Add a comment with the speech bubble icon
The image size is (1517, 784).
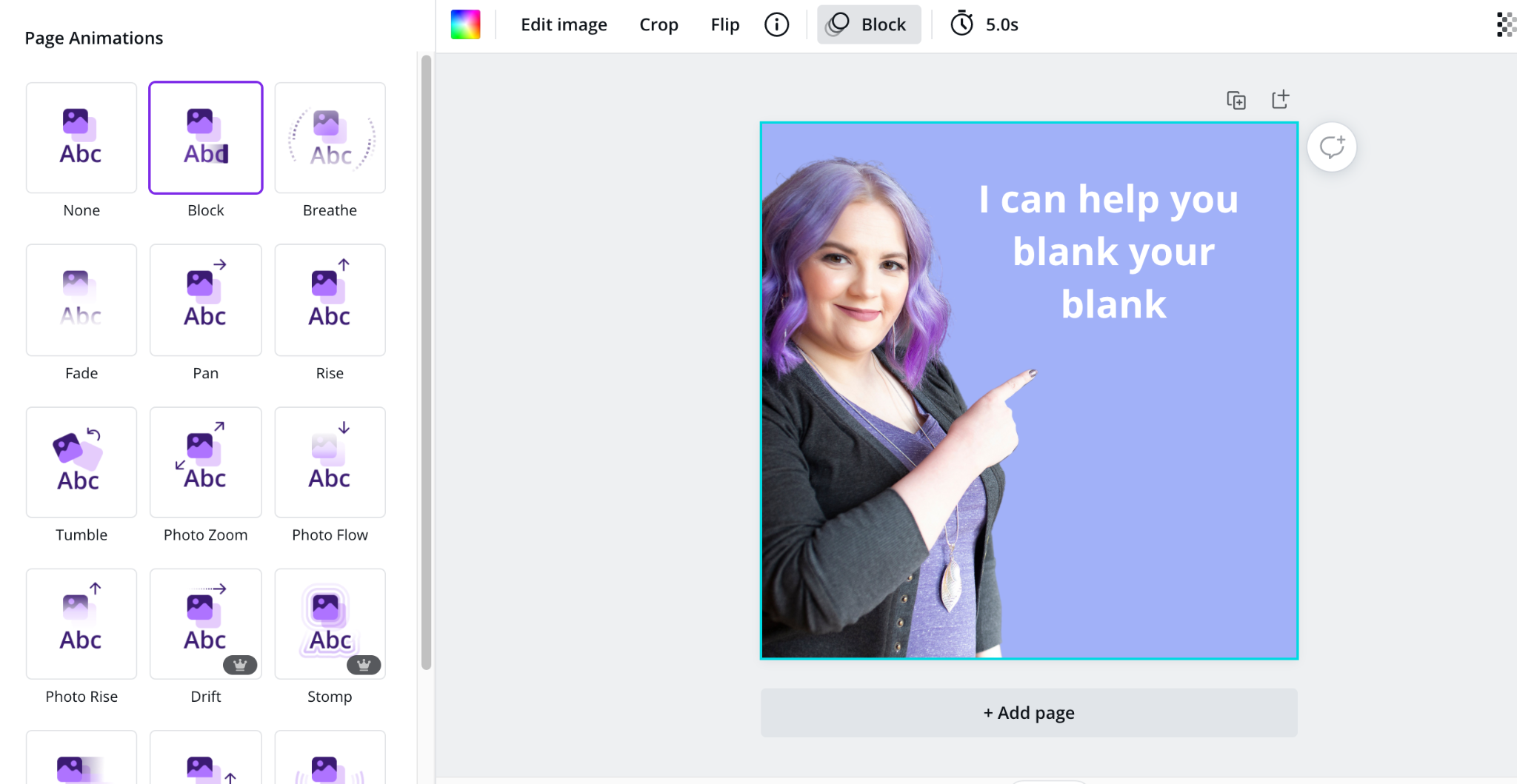coord(1332,147)
